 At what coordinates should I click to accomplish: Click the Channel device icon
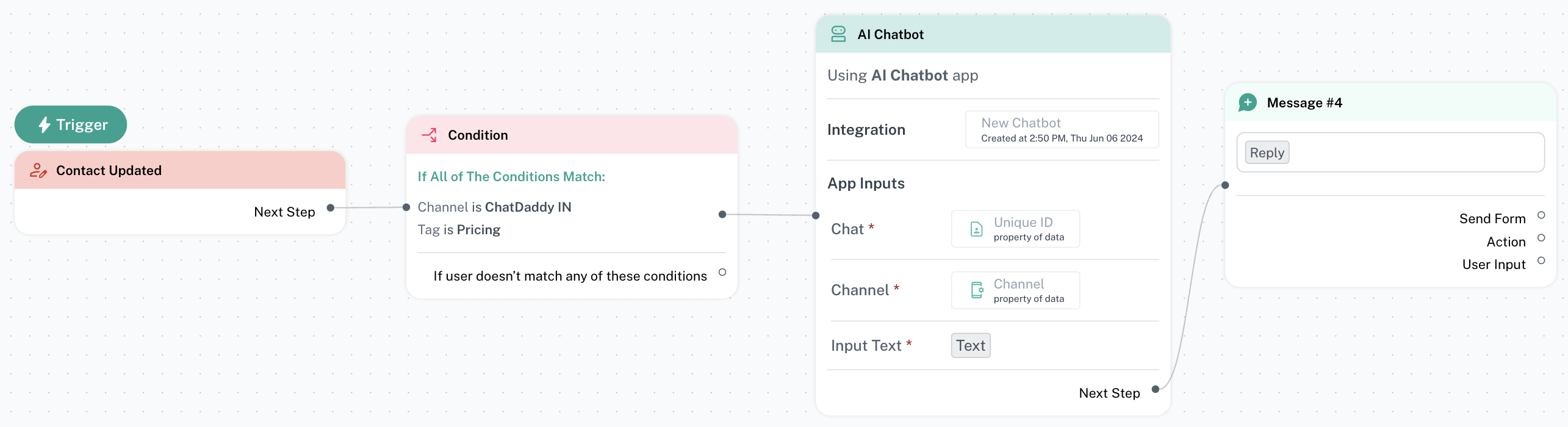click(x=976, y=290)
